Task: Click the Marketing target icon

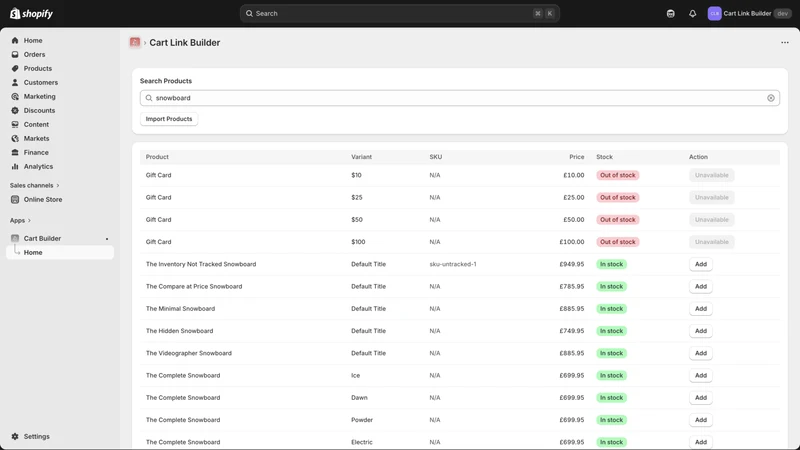Action: (x=15, y=96)
